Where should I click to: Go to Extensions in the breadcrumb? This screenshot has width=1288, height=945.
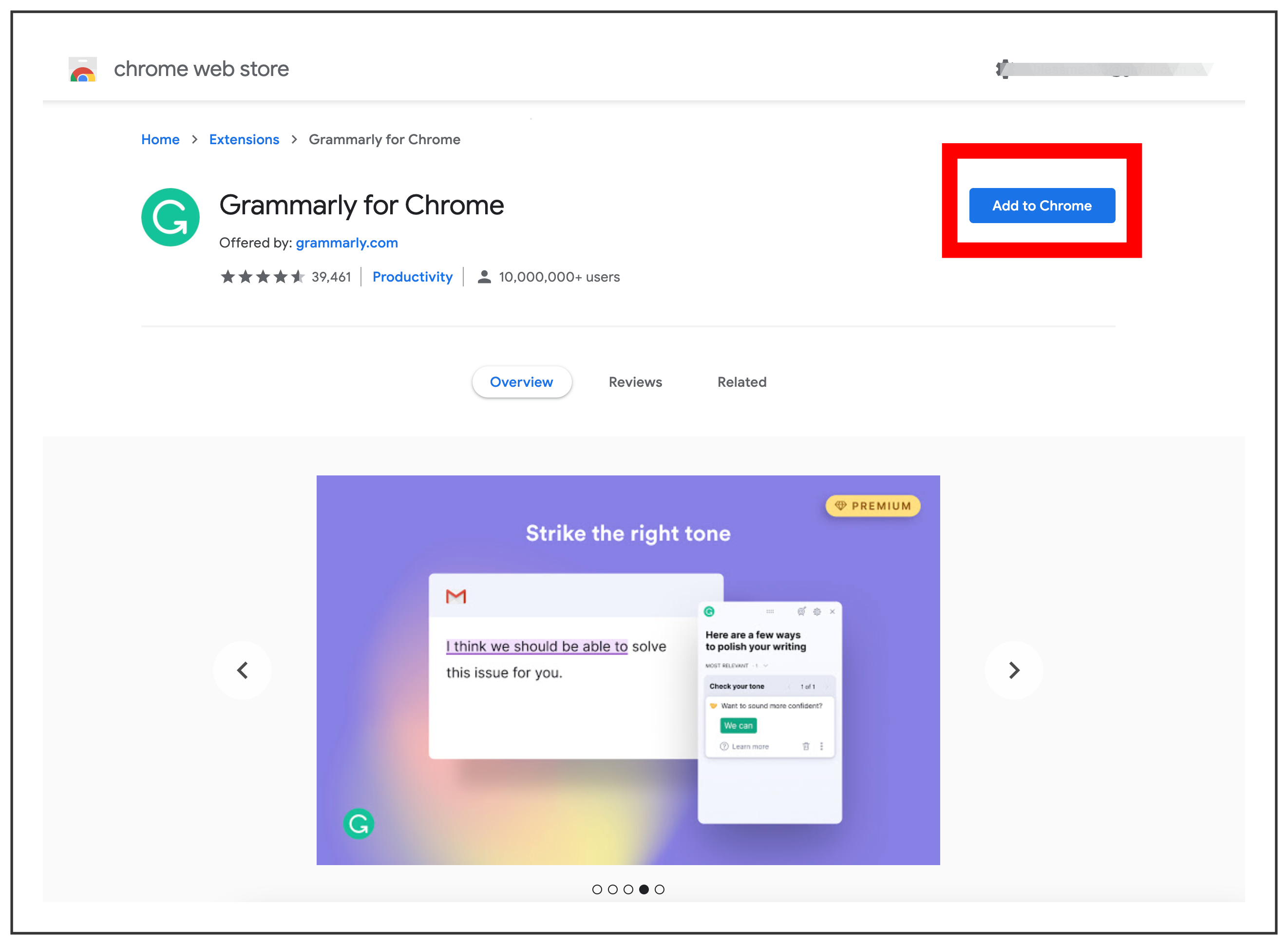(244, 140)
